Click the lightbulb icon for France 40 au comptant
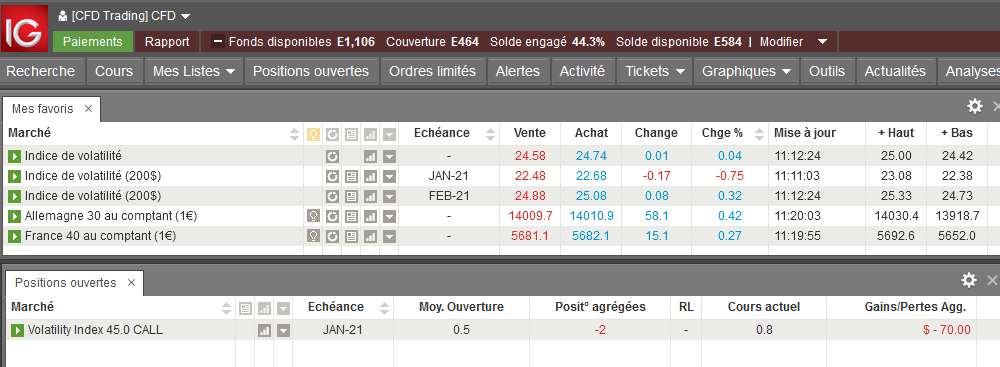Screen dimensions: 1000x367 (x=312, y=236)
